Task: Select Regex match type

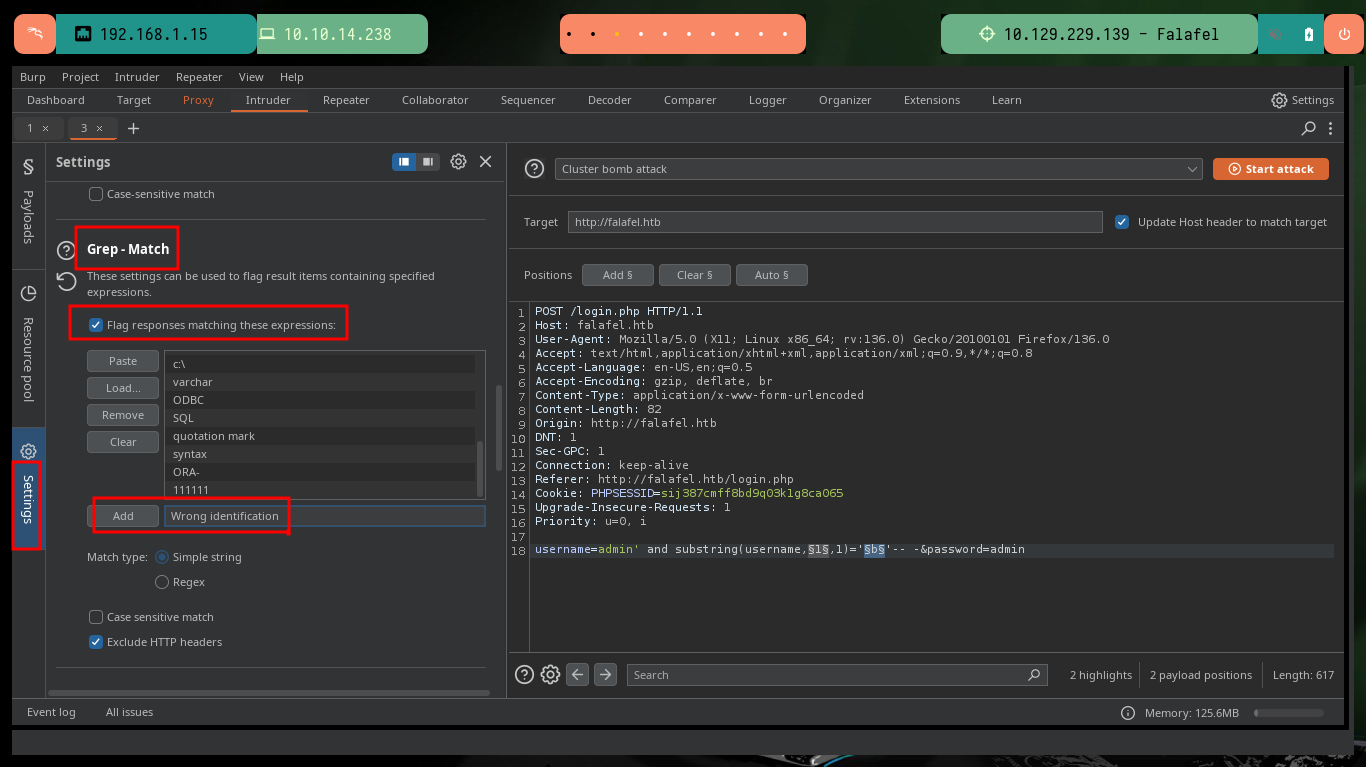Action: [162, 582]
